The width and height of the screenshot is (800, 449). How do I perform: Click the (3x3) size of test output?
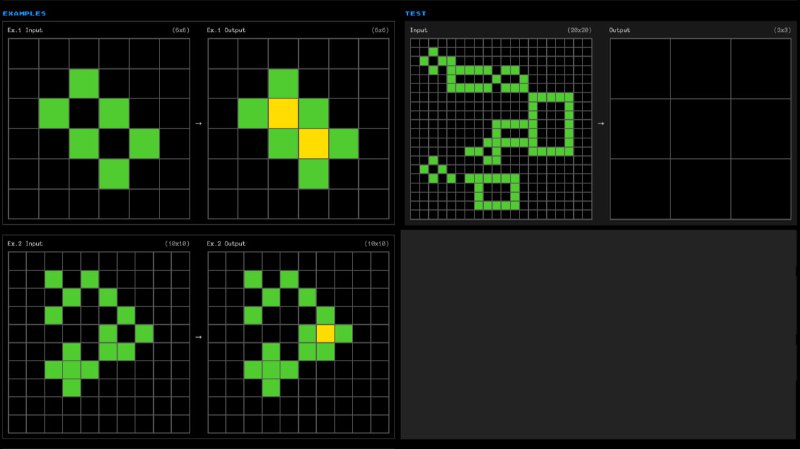click(782, 30)
